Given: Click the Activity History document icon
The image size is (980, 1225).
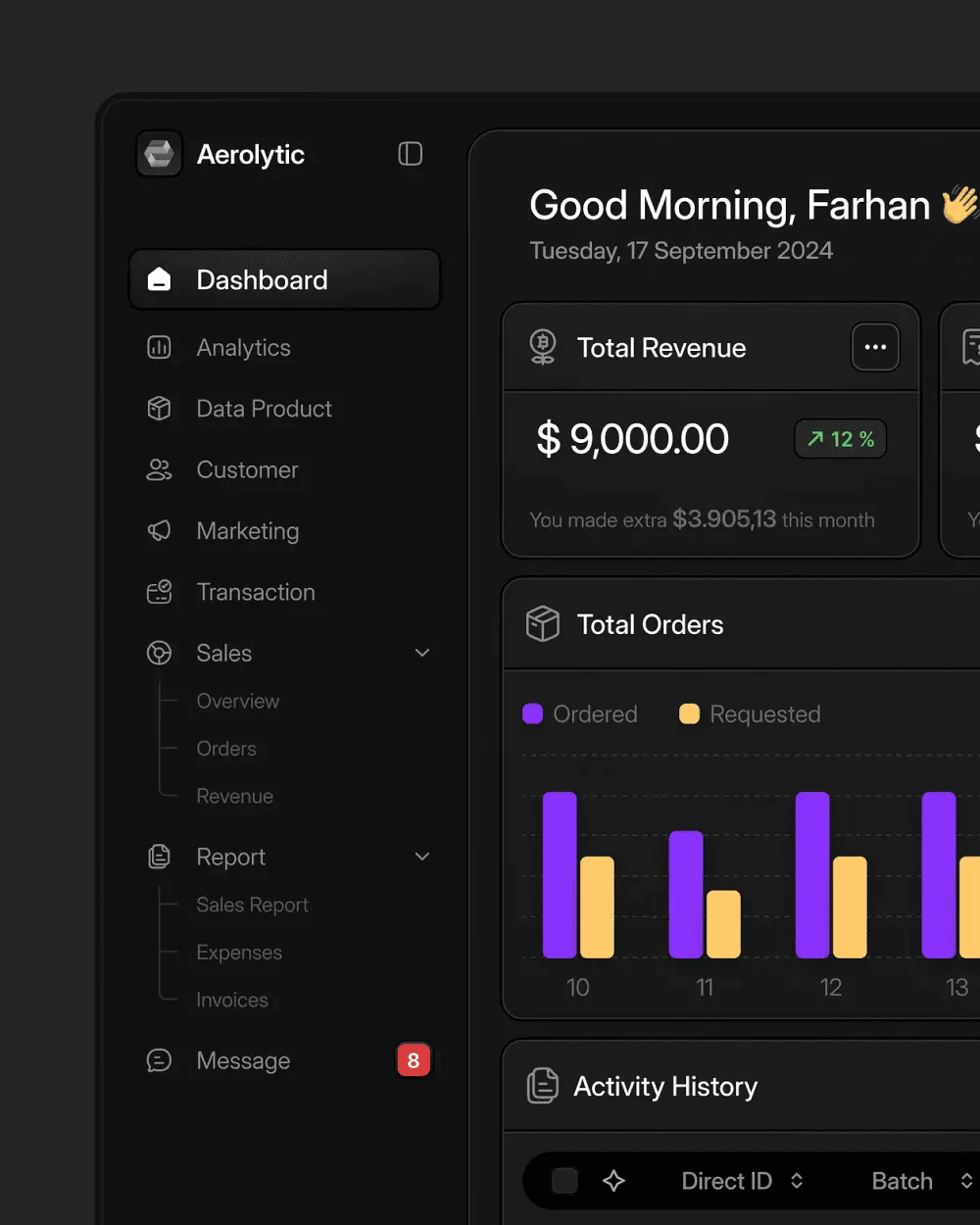Looking at the screenshot, I should (x=543, y=1086).
